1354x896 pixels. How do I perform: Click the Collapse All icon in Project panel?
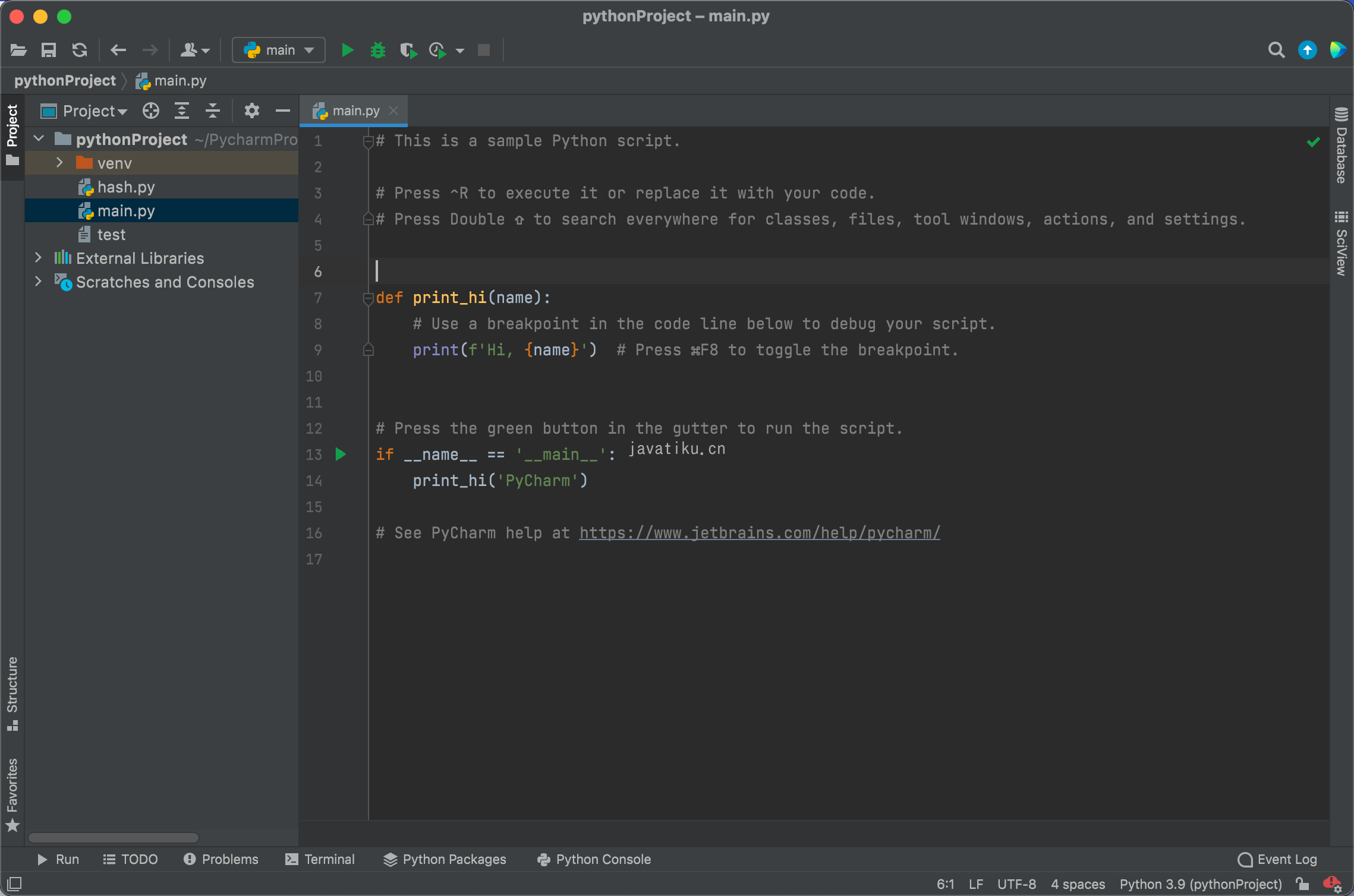click(213, 111)
